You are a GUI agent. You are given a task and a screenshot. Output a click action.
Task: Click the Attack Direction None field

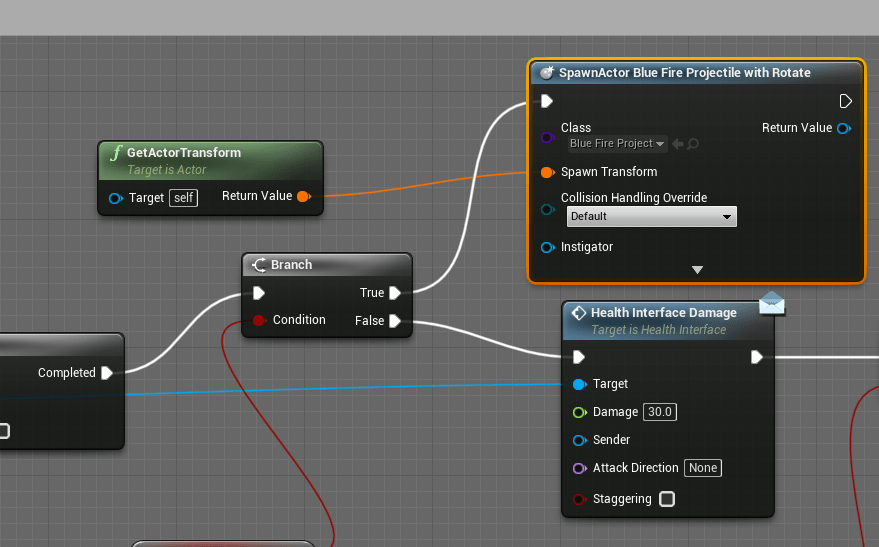[x=702, y=468]
